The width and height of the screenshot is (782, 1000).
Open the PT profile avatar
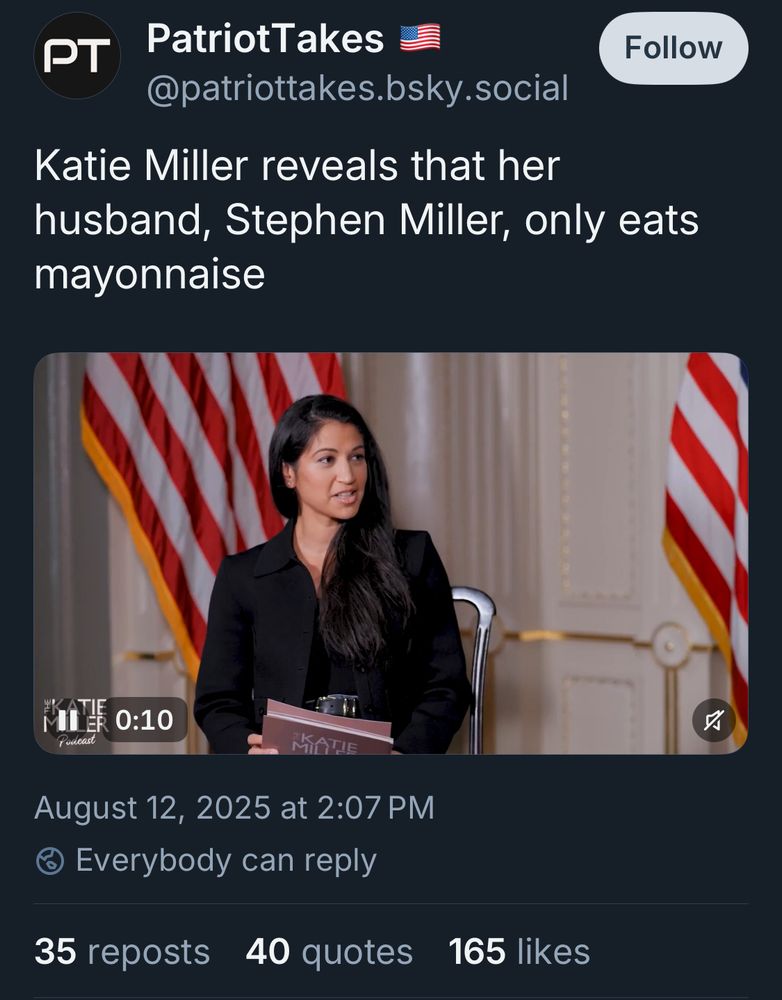[x=77, y=56]
